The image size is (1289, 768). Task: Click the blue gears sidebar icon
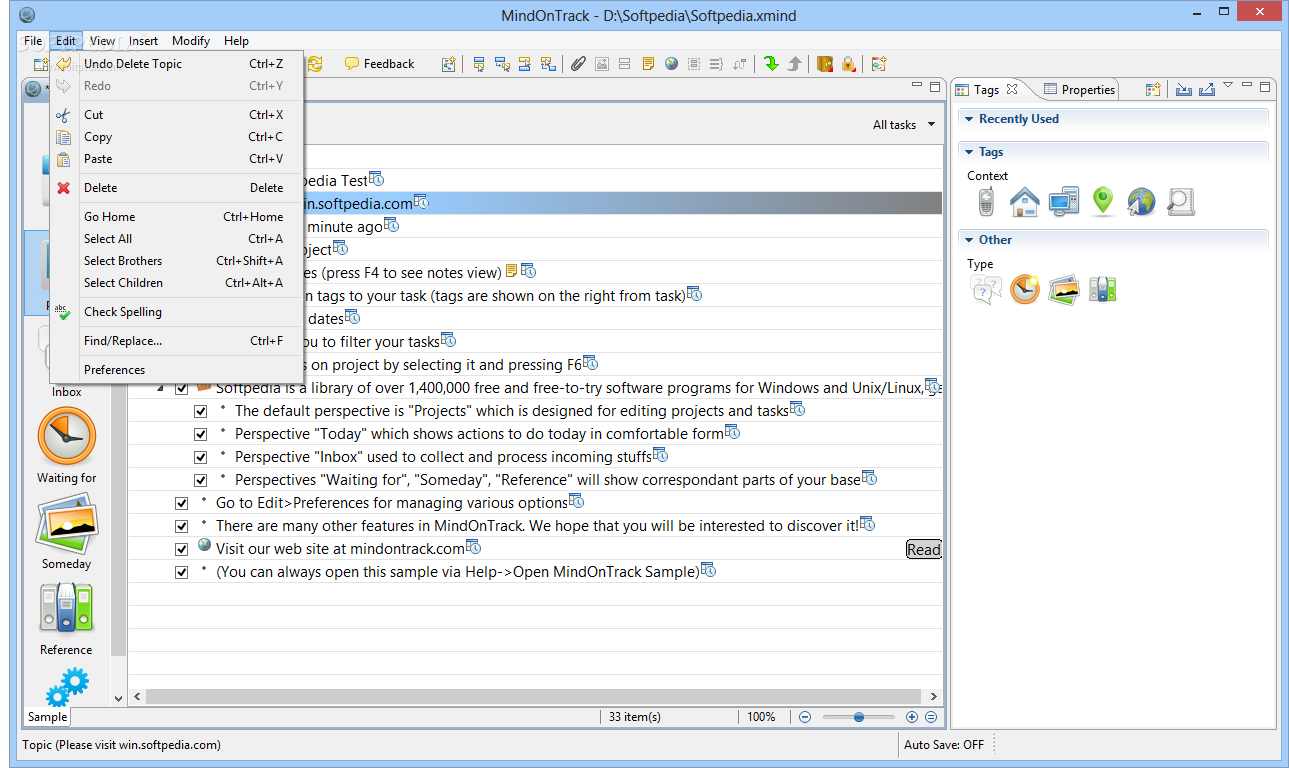pyautogui.click(x=67, y=688)
